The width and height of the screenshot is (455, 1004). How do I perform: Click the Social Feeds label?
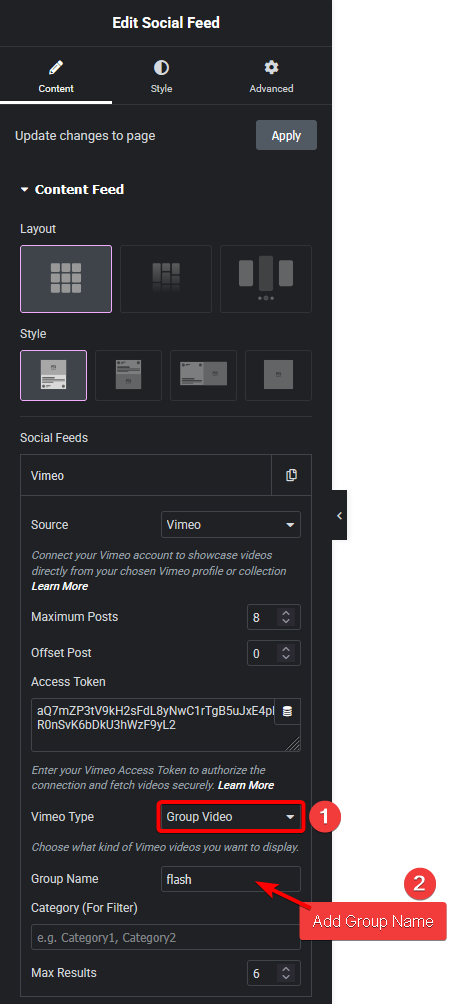coord(54,438)
